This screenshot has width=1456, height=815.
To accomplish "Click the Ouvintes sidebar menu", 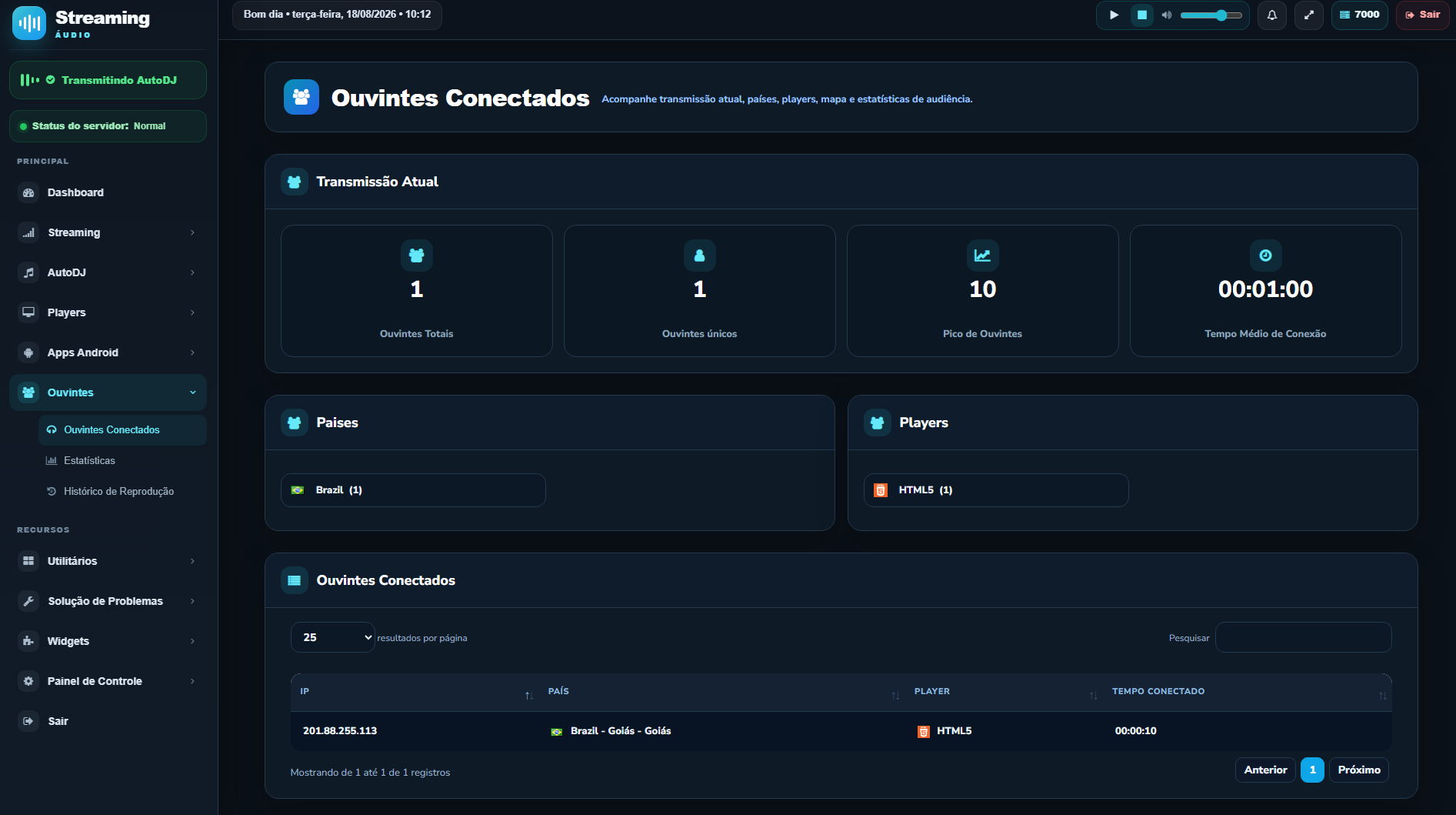I will pyautogui.click(x=108, y=392).
